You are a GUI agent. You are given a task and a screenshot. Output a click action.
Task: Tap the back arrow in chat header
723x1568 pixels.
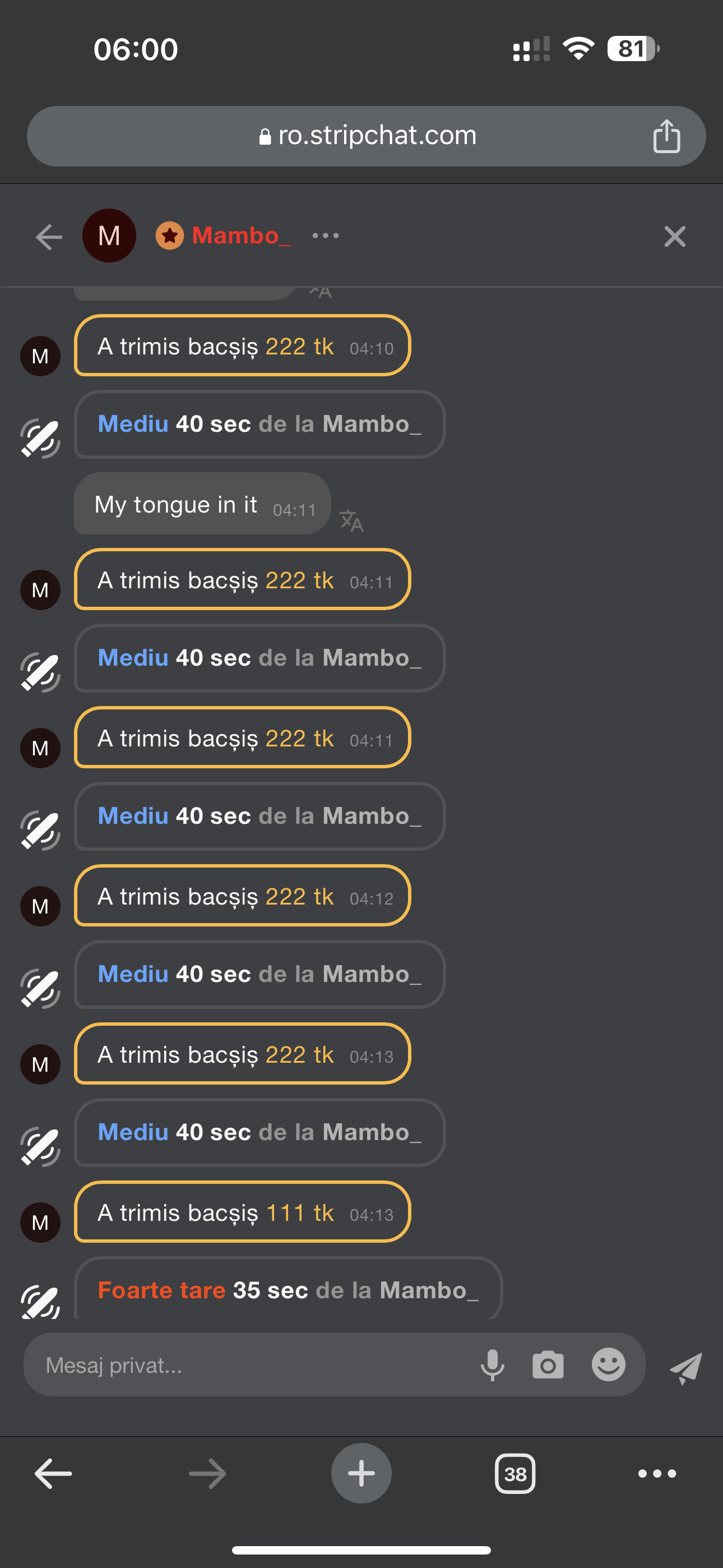coord(49,237)
